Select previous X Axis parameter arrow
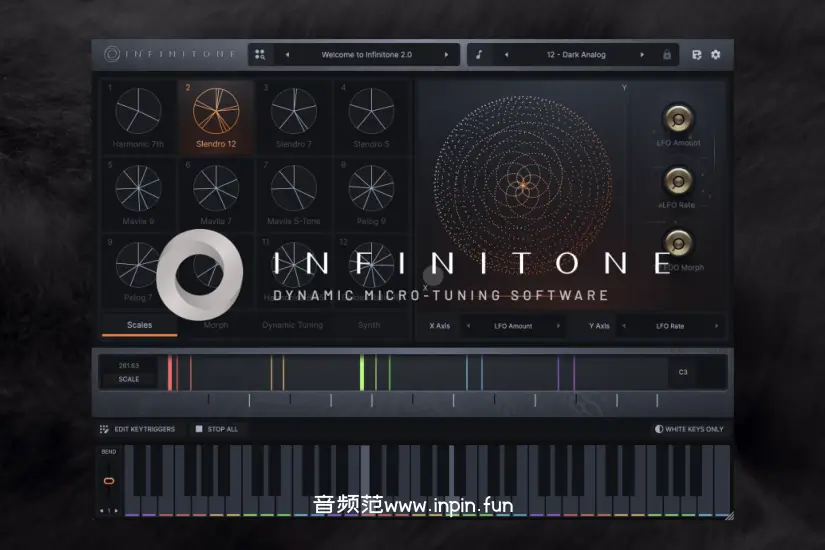 click(468, 326)
